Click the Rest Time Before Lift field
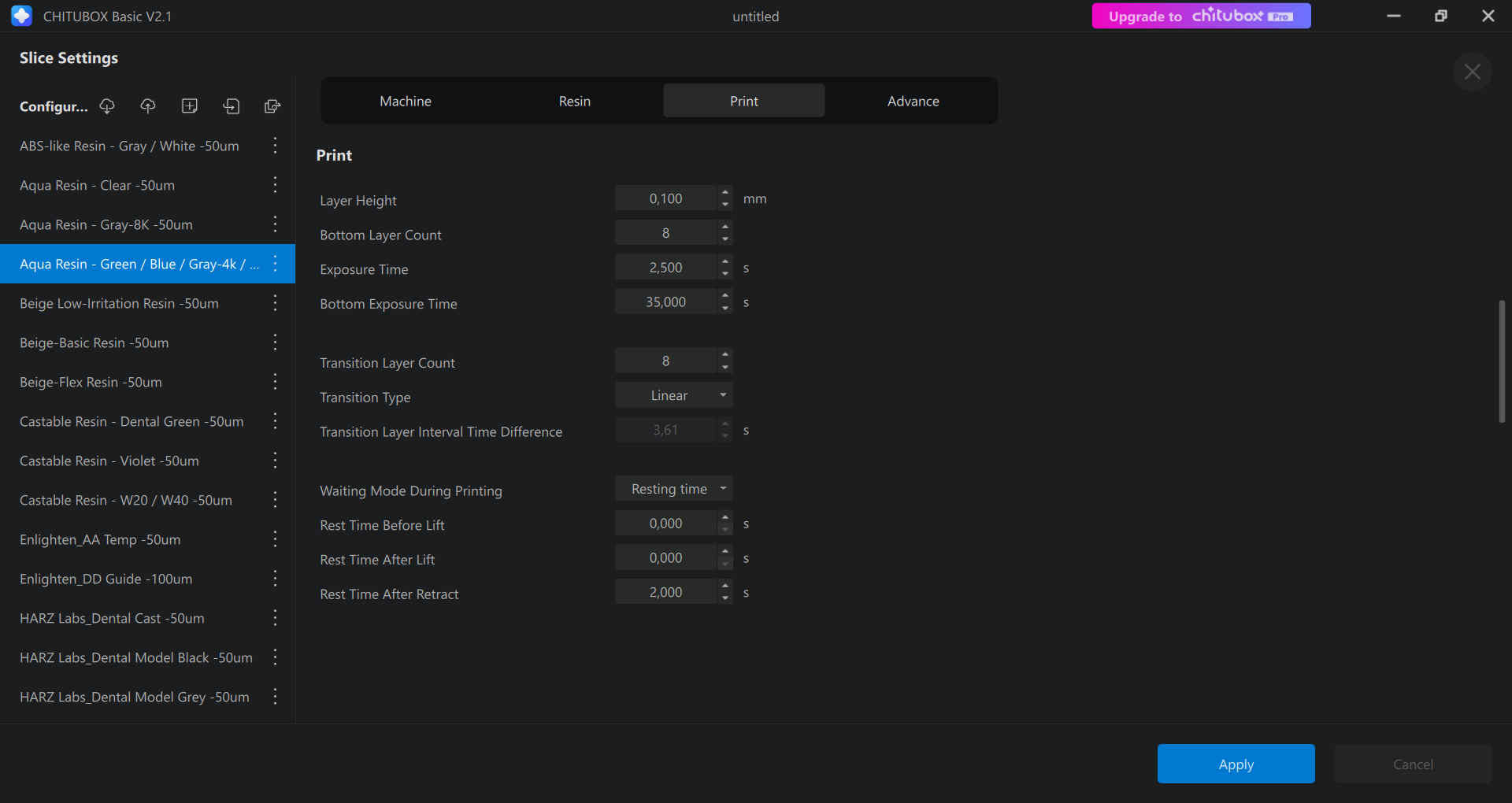Screen dimensions: 1512x803 coord(666,524)
